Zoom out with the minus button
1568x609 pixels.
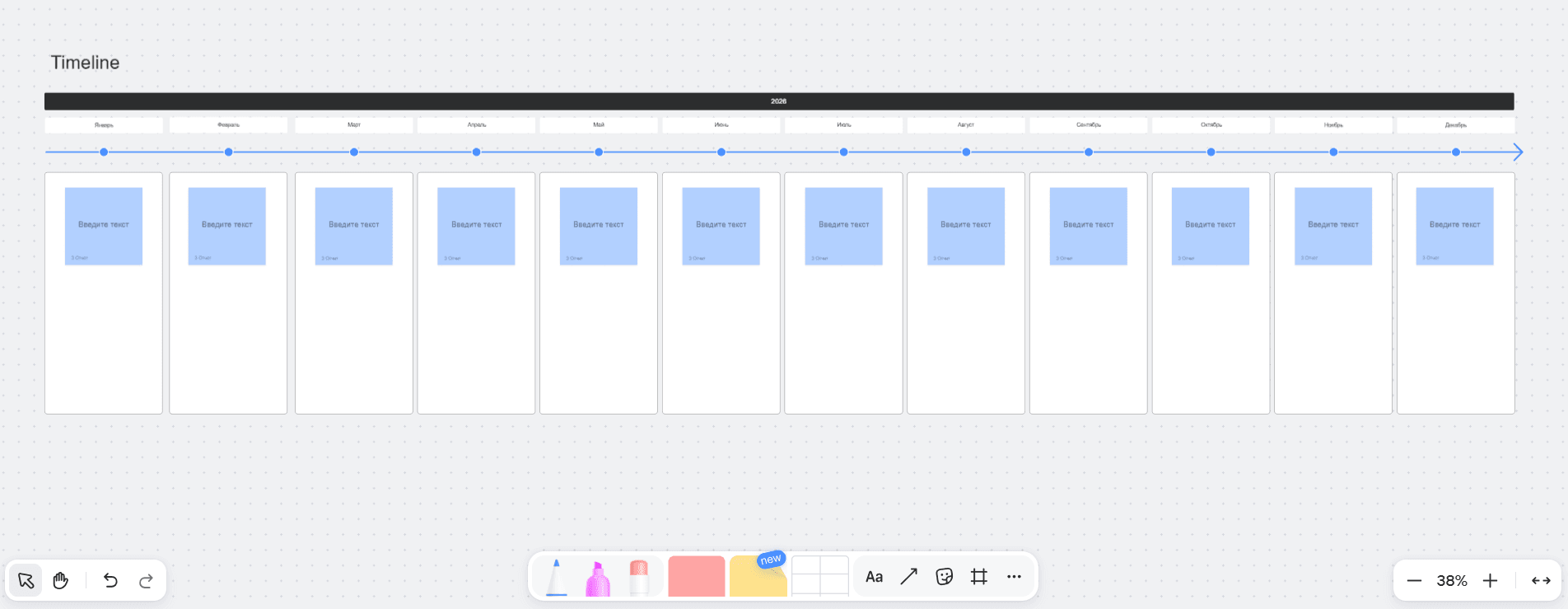point(1414,581)
